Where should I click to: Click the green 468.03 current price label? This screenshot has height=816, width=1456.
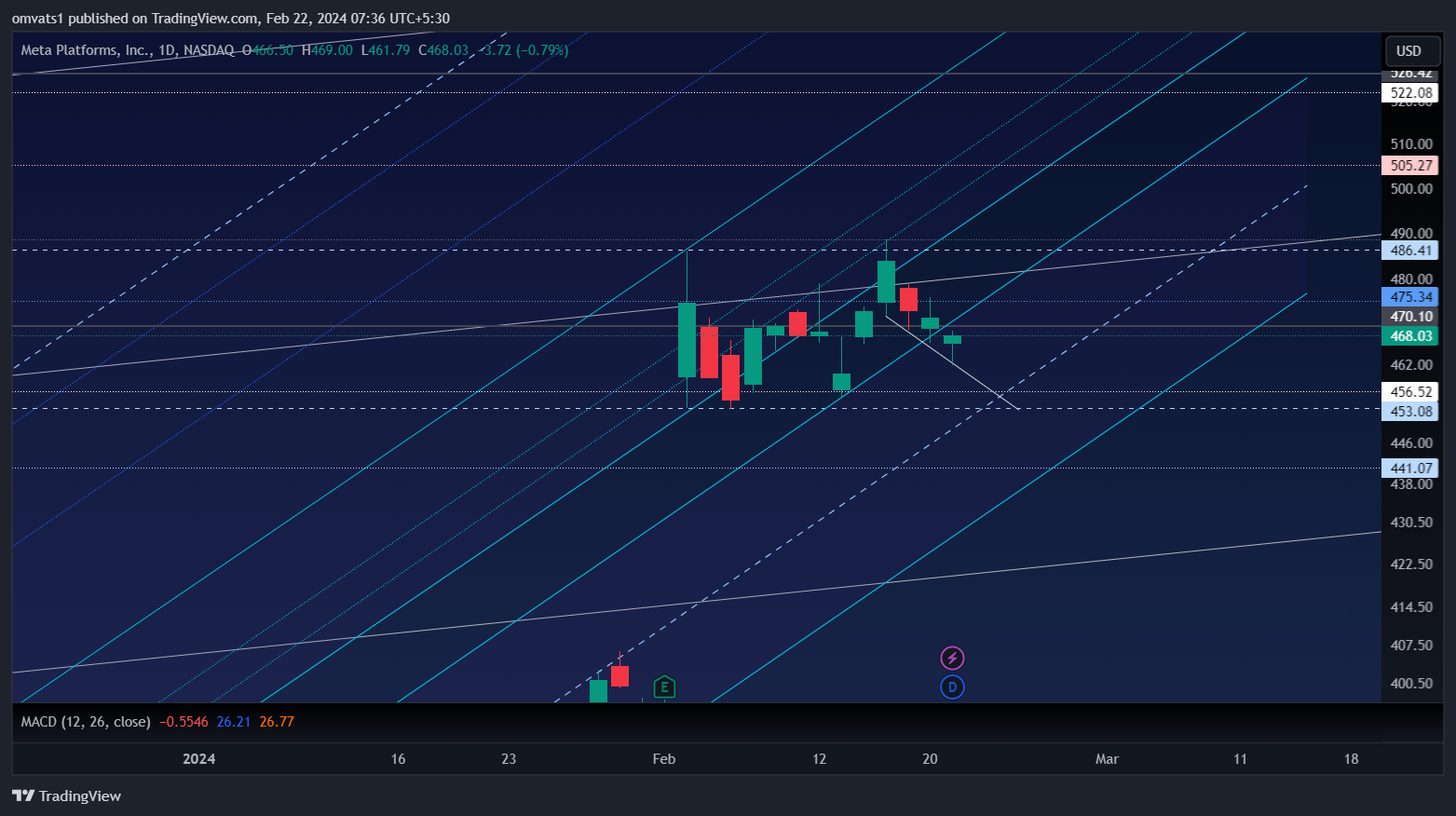[1409, 336]
